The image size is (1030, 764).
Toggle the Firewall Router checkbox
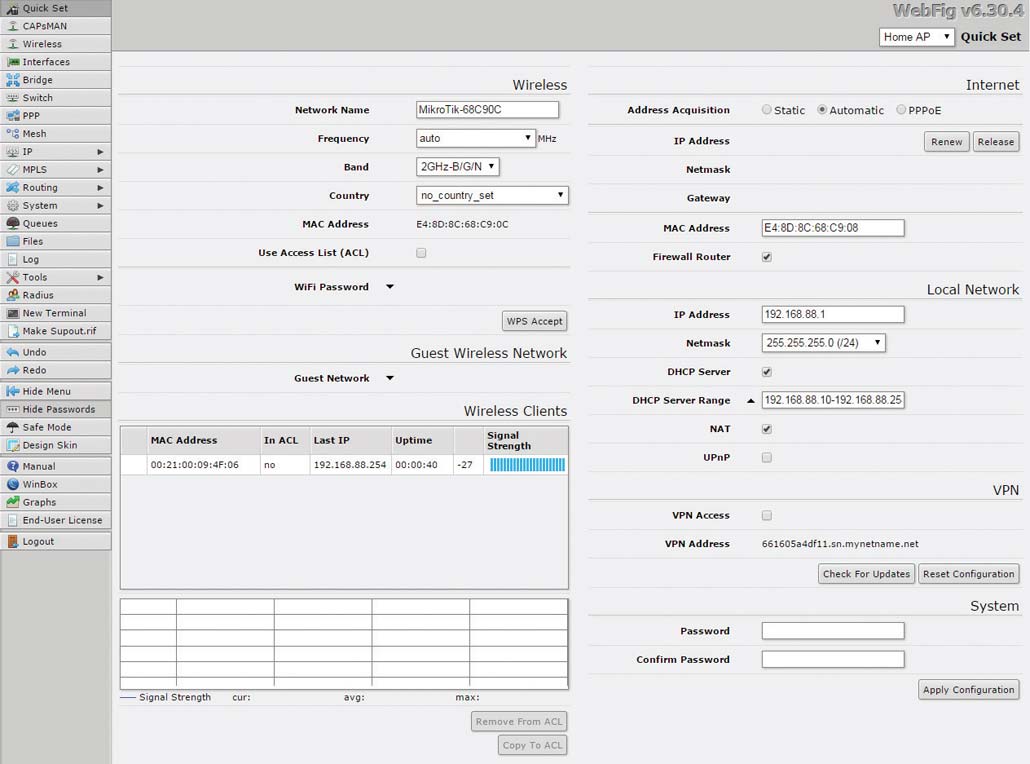click(x=767, y=257)
